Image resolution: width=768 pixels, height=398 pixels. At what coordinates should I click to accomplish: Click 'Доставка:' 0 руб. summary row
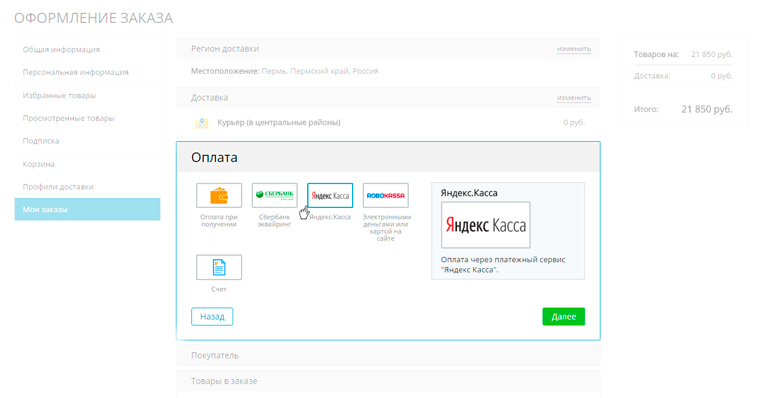683,76
